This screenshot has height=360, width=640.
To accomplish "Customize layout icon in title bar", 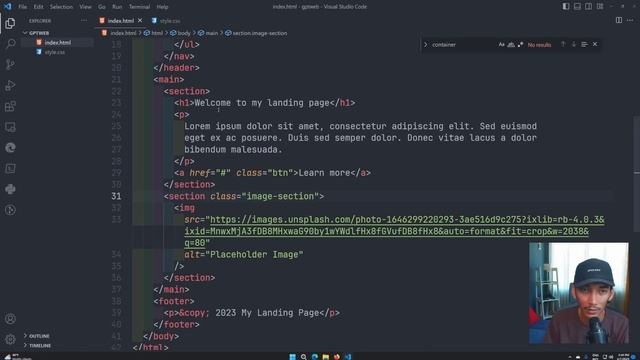I will click(x=600, y=7).
